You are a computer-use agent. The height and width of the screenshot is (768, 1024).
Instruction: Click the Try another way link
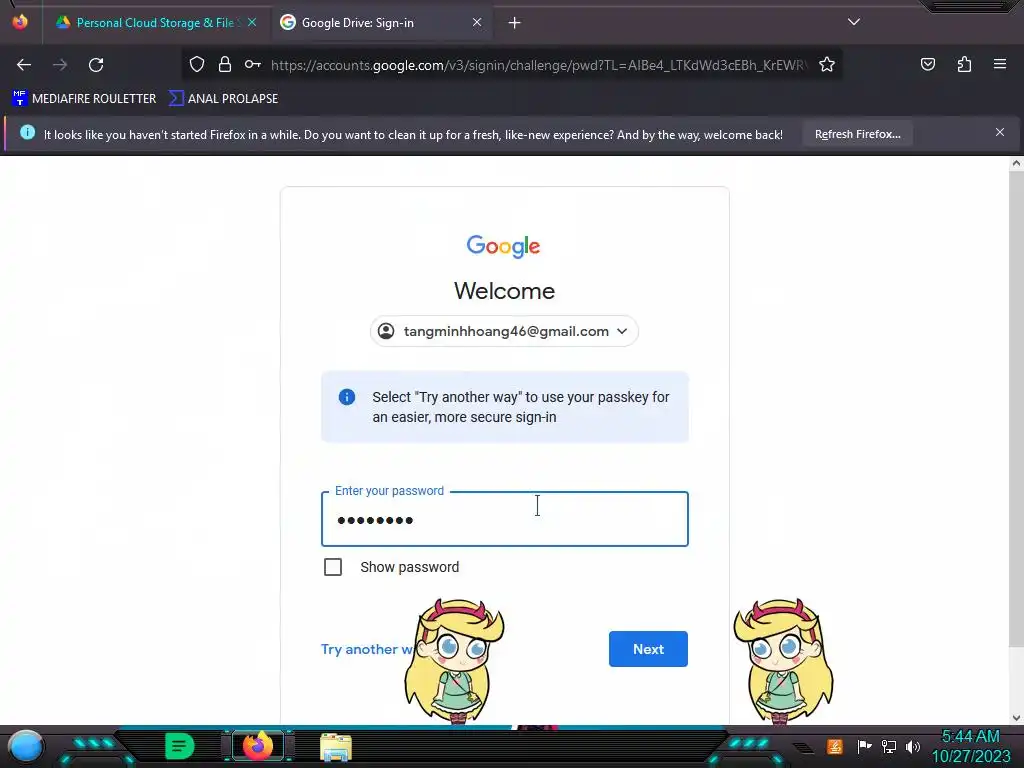(367, 649)
